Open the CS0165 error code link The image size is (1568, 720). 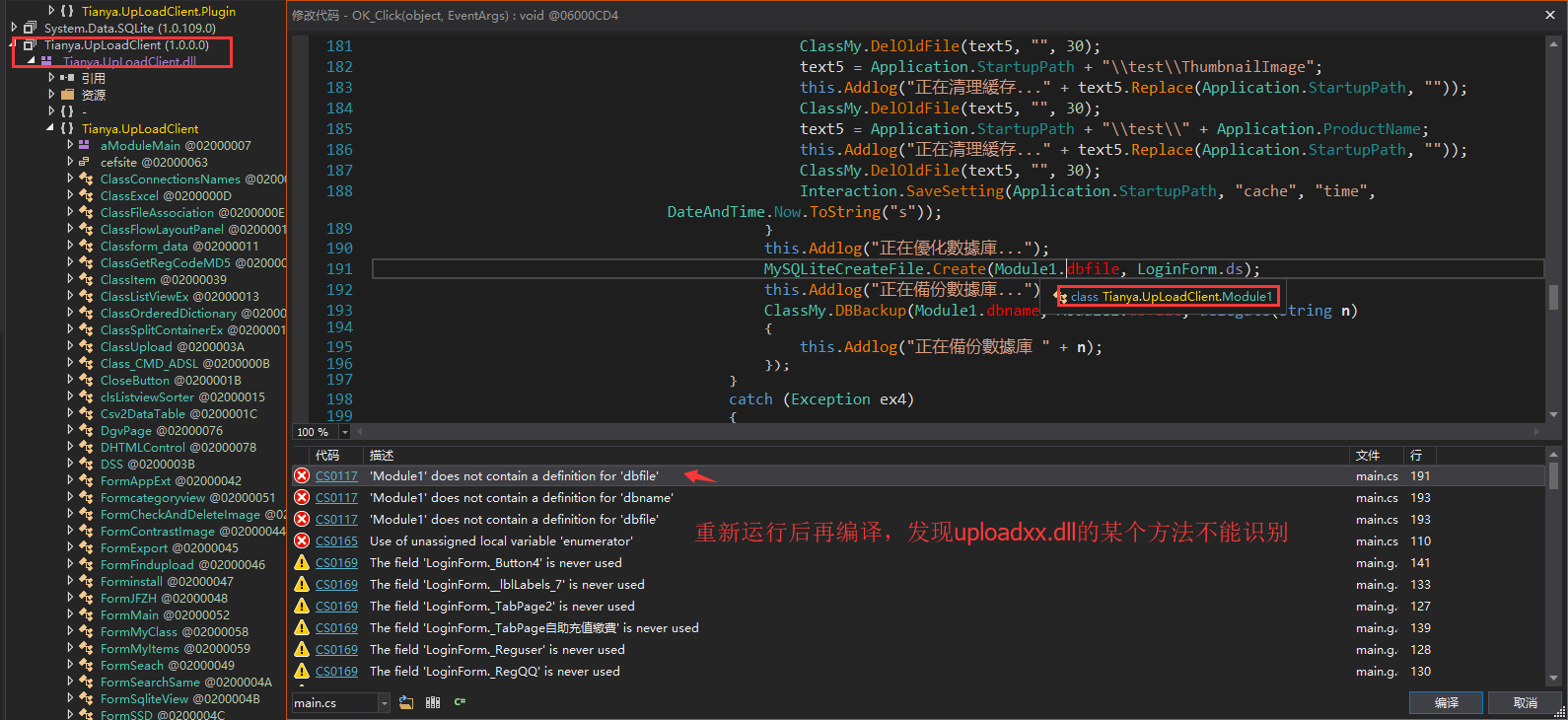[336, 540]
